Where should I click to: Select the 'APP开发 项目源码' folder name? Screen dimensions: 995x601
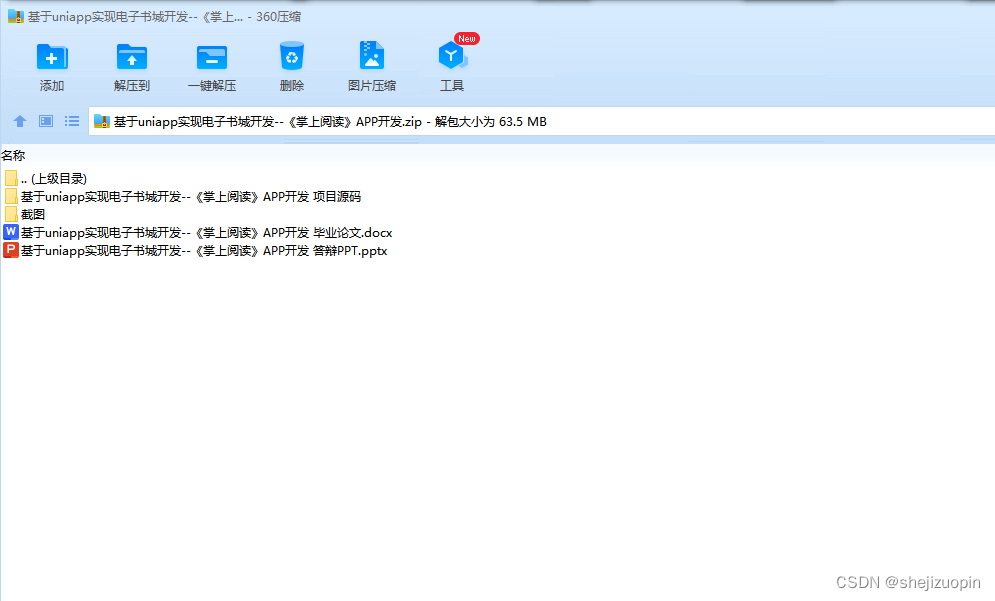coord(191,197)
